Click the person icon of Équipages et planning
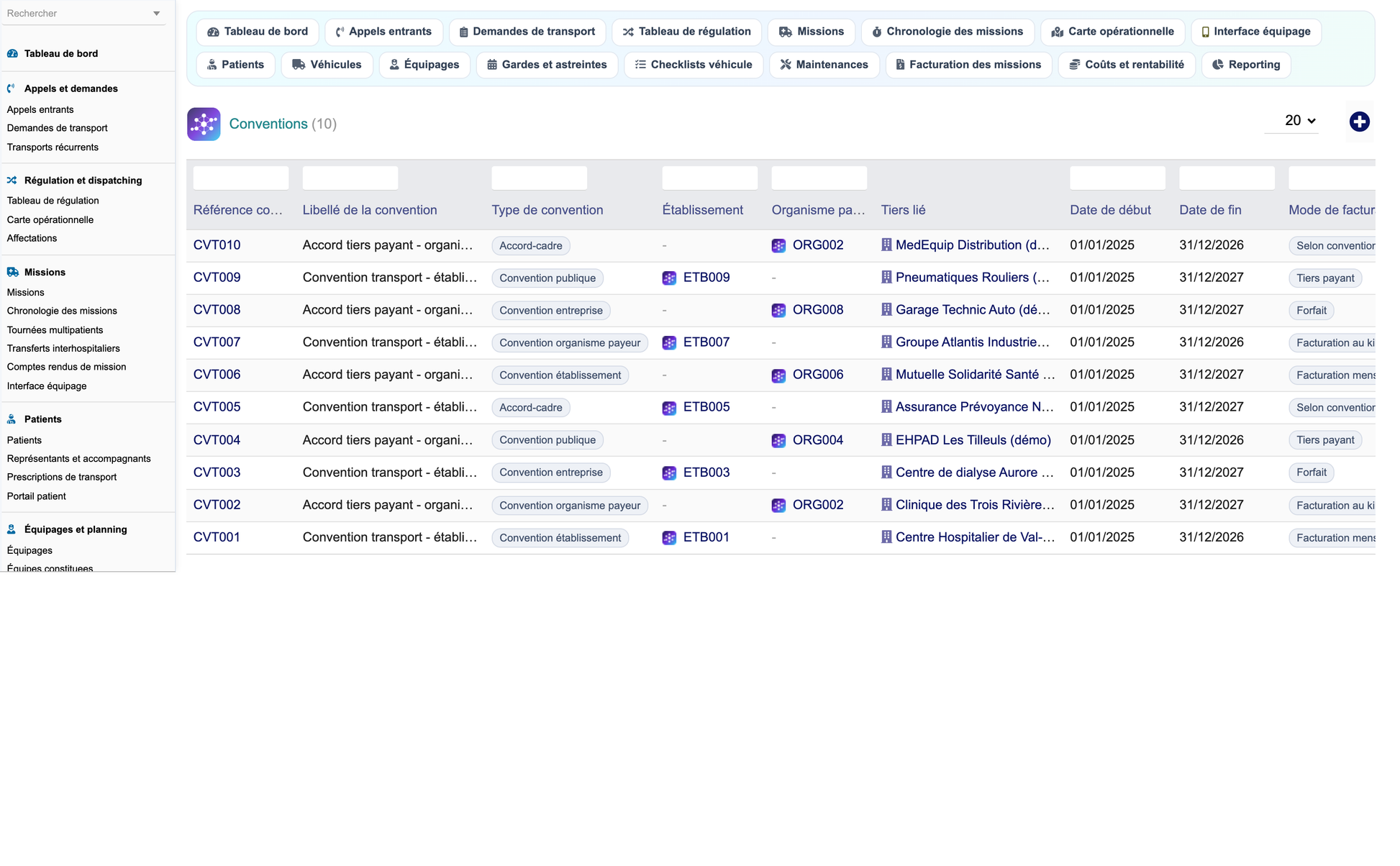The width and height of the screenshot is (1400, 866). [12, 529]
